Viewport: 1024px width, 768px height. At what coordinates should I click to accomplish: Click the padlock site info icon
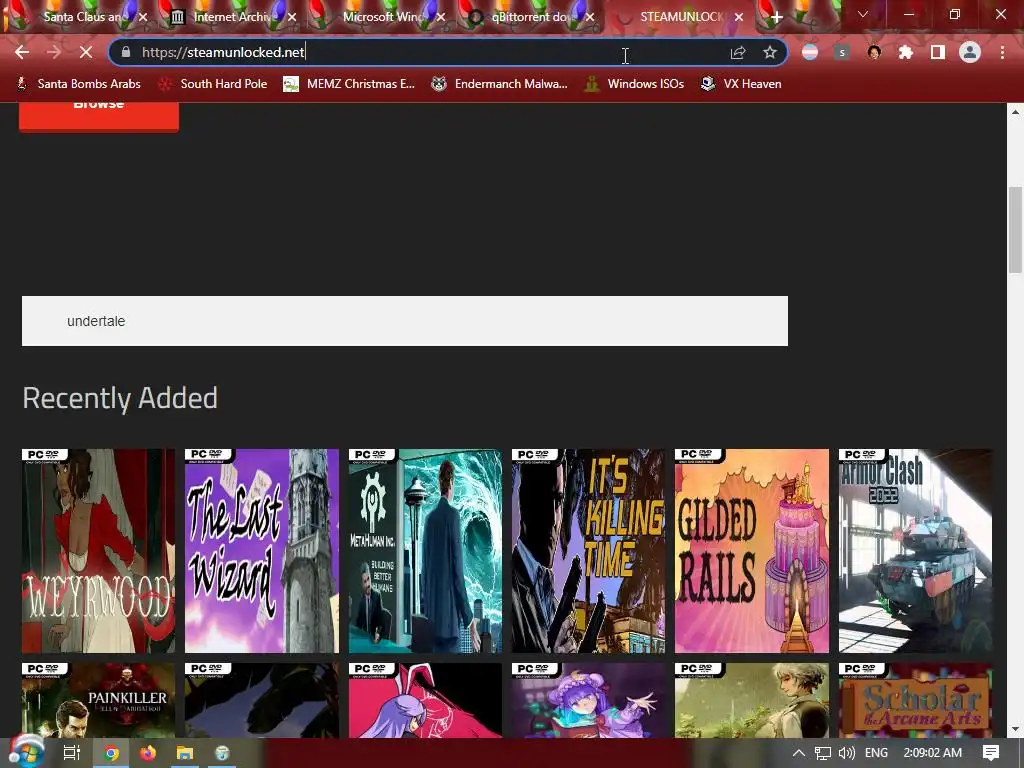click(x=126, y=52)
